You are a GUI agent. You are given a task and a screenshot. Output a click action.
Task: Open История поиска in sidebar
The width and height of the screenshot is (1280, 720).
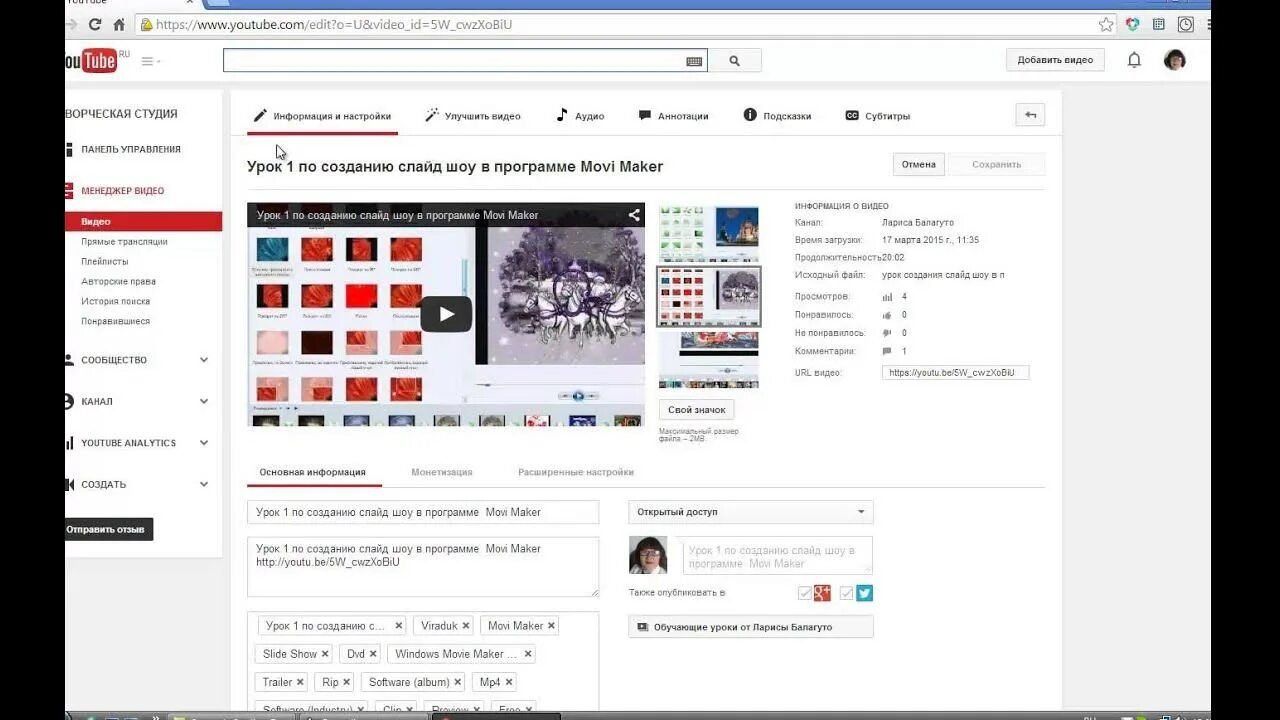(x=116, y=301)
